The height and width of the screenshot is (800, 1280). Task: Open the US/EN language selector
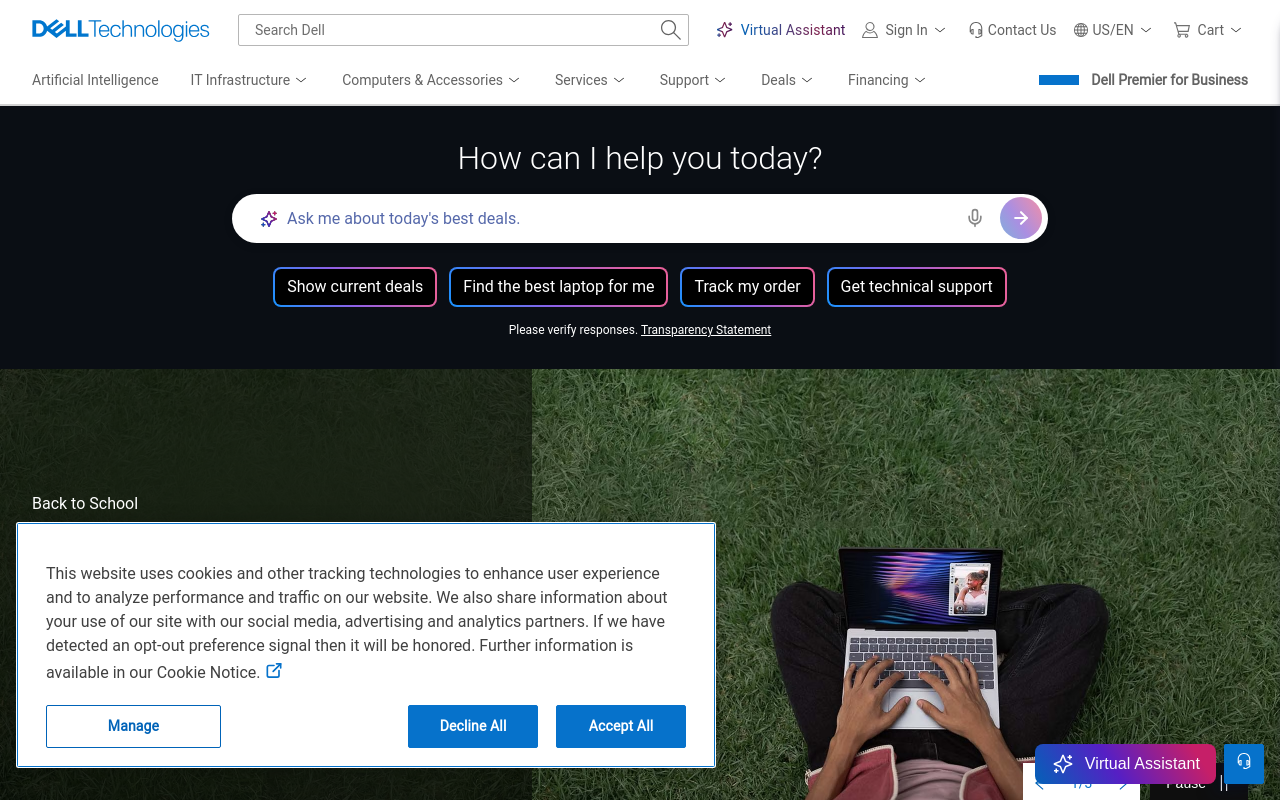pyautogui.click(x=1113, y=30)
